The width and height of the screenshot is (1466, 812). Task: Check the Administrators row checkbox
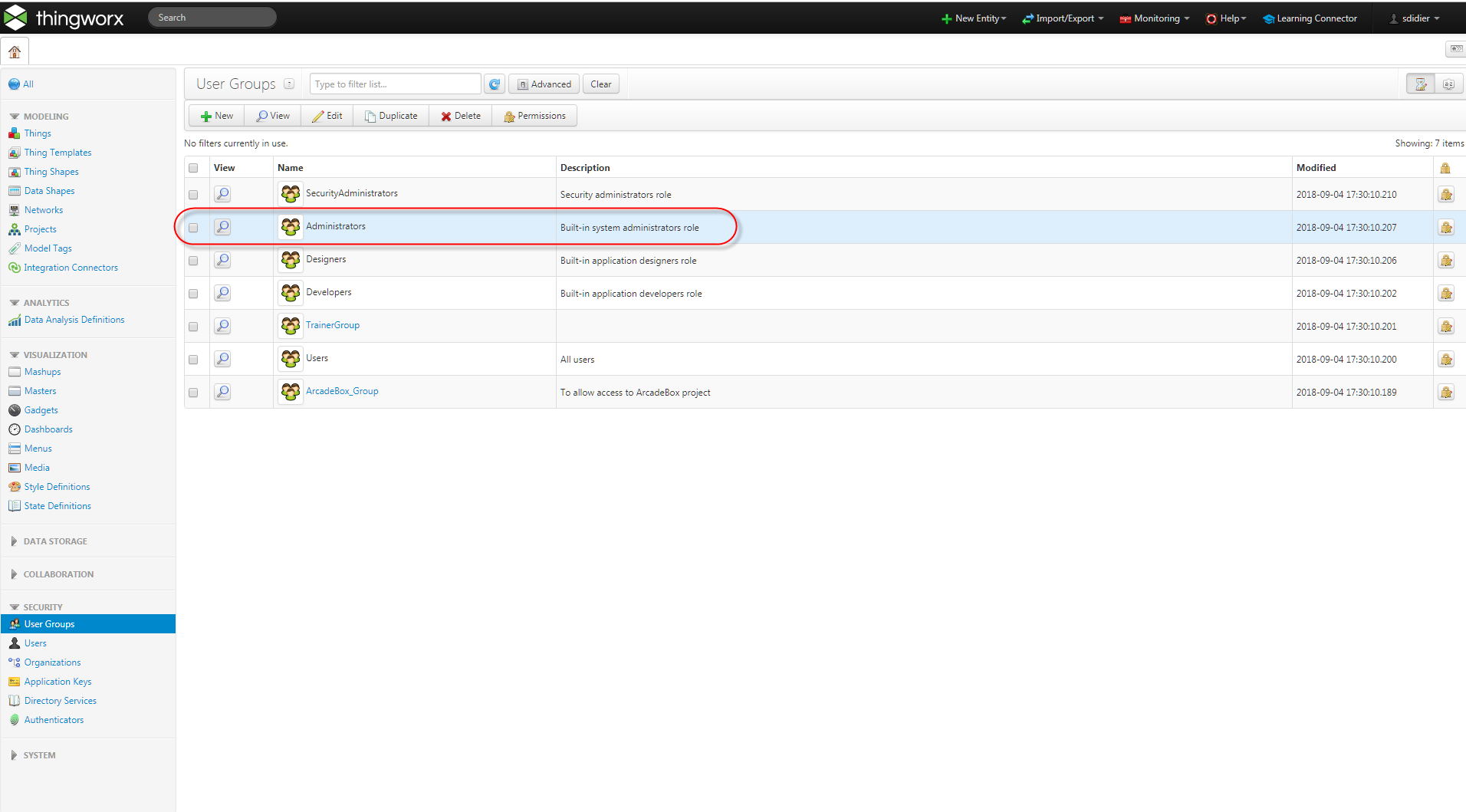click(x=193, y=228)
